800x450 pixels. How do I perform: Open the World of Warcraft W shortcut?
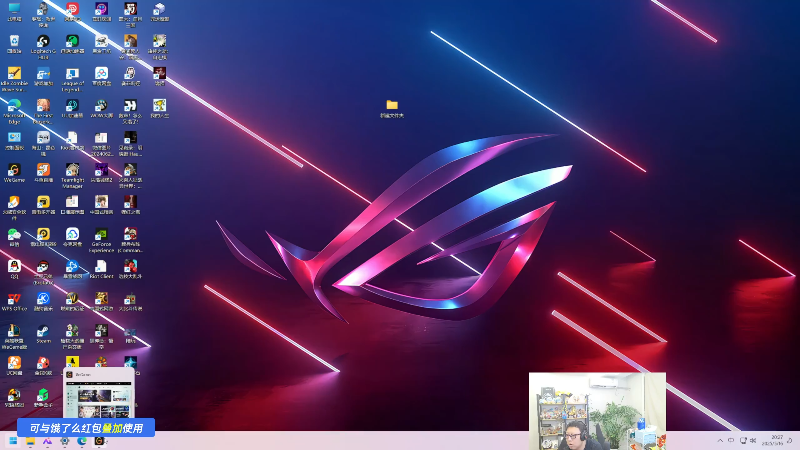(x=72, y=302)
